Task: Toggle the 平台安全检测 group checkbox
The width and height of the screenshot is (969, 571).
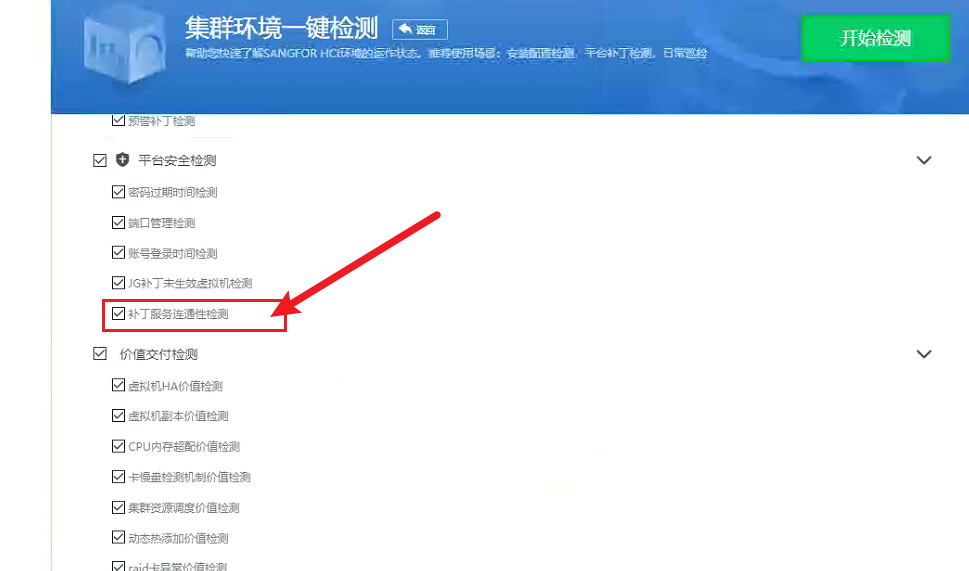Action: tap(99, 161)
